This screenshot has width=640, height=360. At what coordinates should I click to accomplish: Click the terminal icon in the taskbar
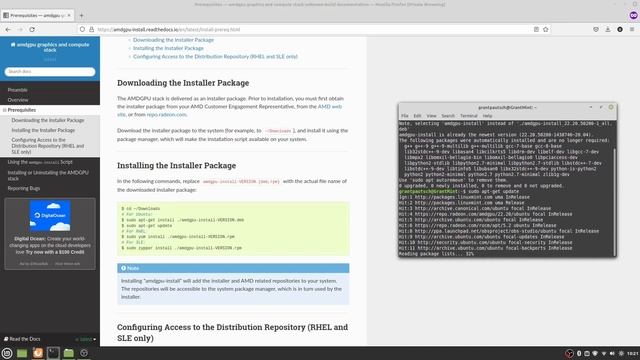pyautogui.click(x=53, y=353)
